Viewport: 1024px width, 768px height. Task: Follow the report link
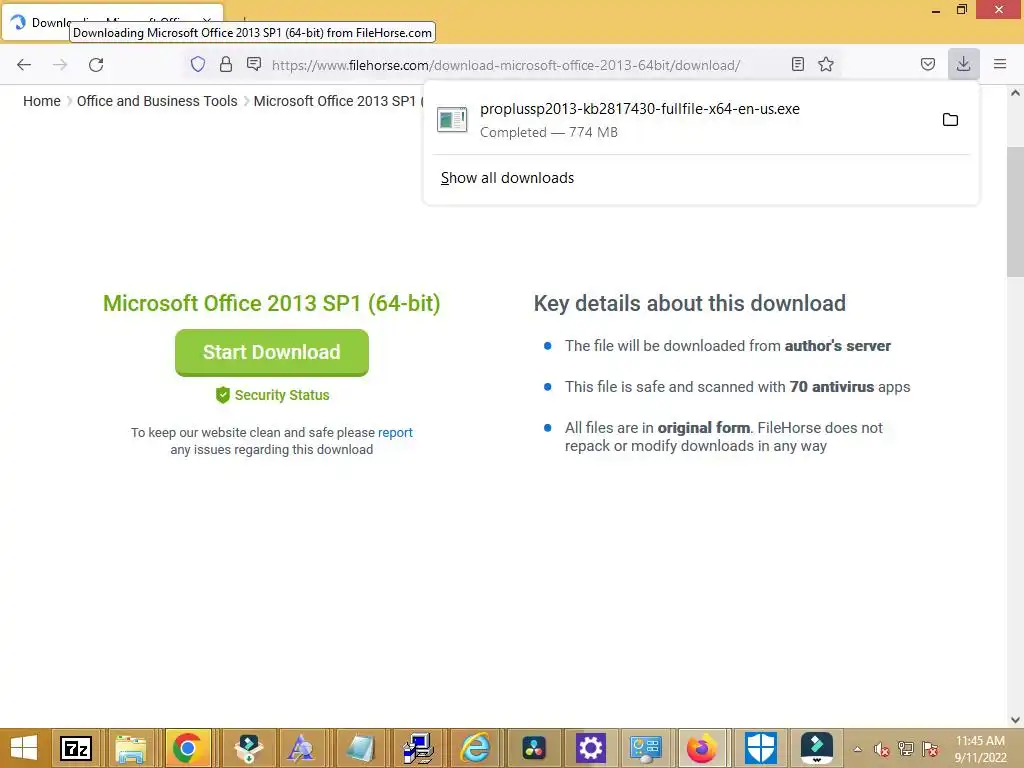(395, 432)
